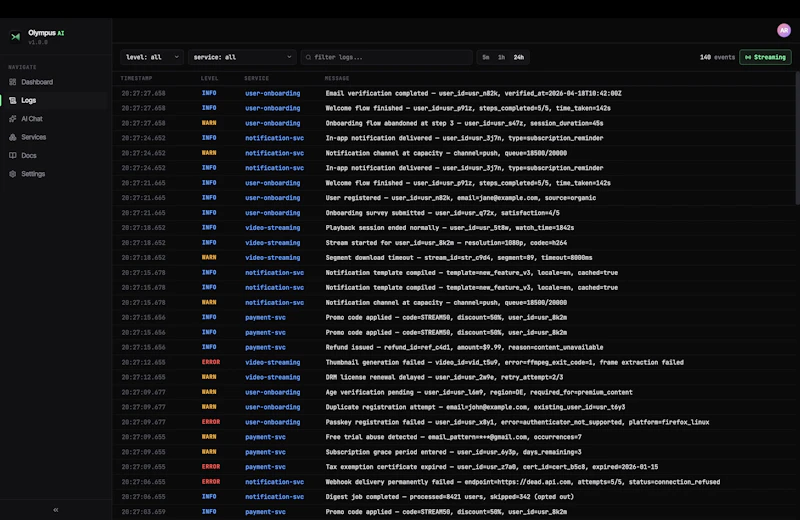The height and width of the screenshot is (520, 800).
Task: Click the SERVICE column header
Action: click(257, 78)
